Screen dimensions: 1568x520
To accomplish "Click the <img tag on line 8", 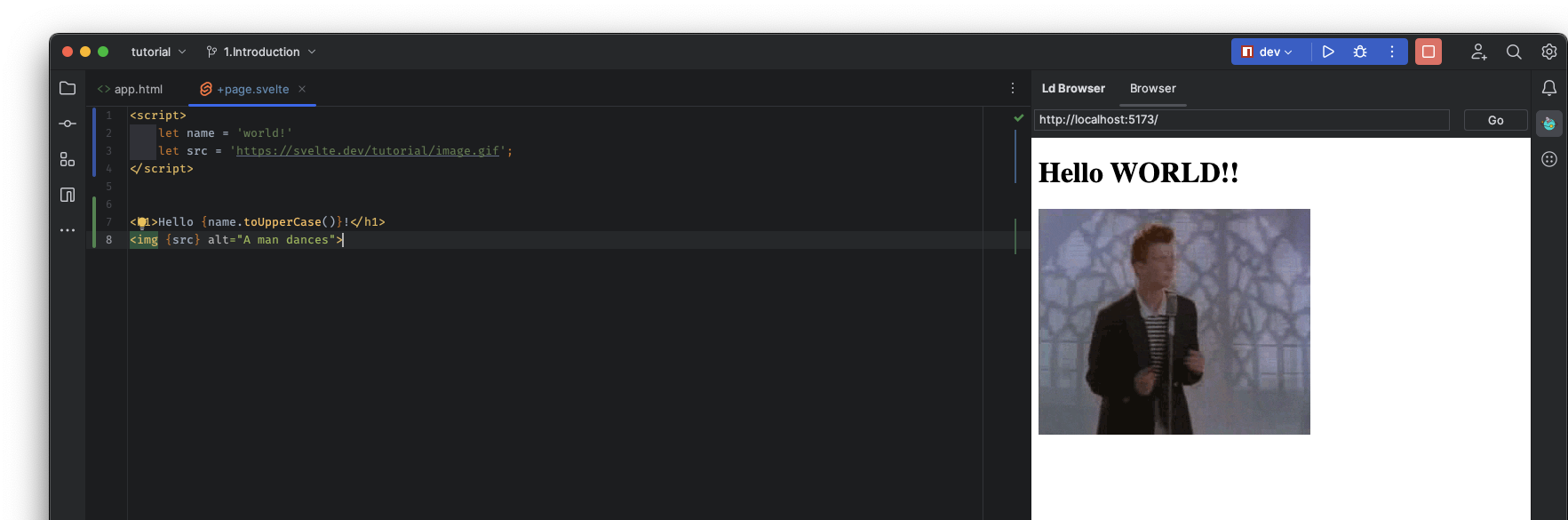I will click(144, 240).
